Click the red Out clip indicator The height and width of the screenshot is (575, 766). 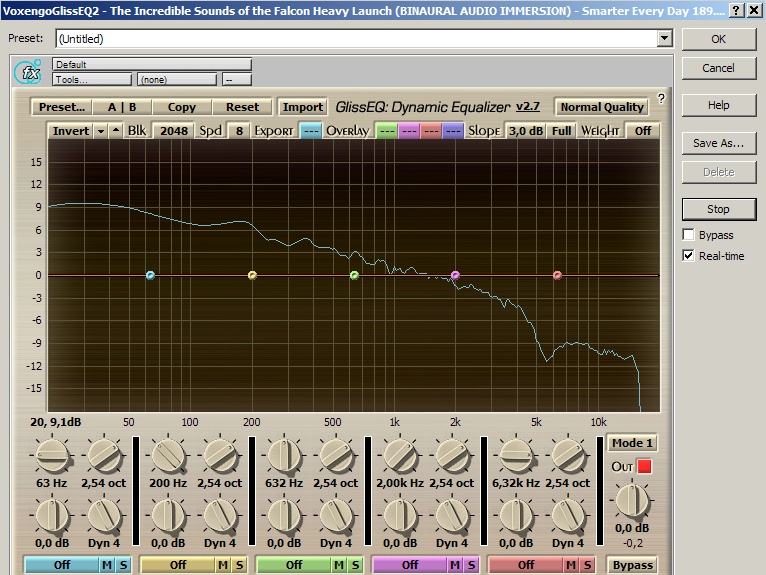coord(644,466)
